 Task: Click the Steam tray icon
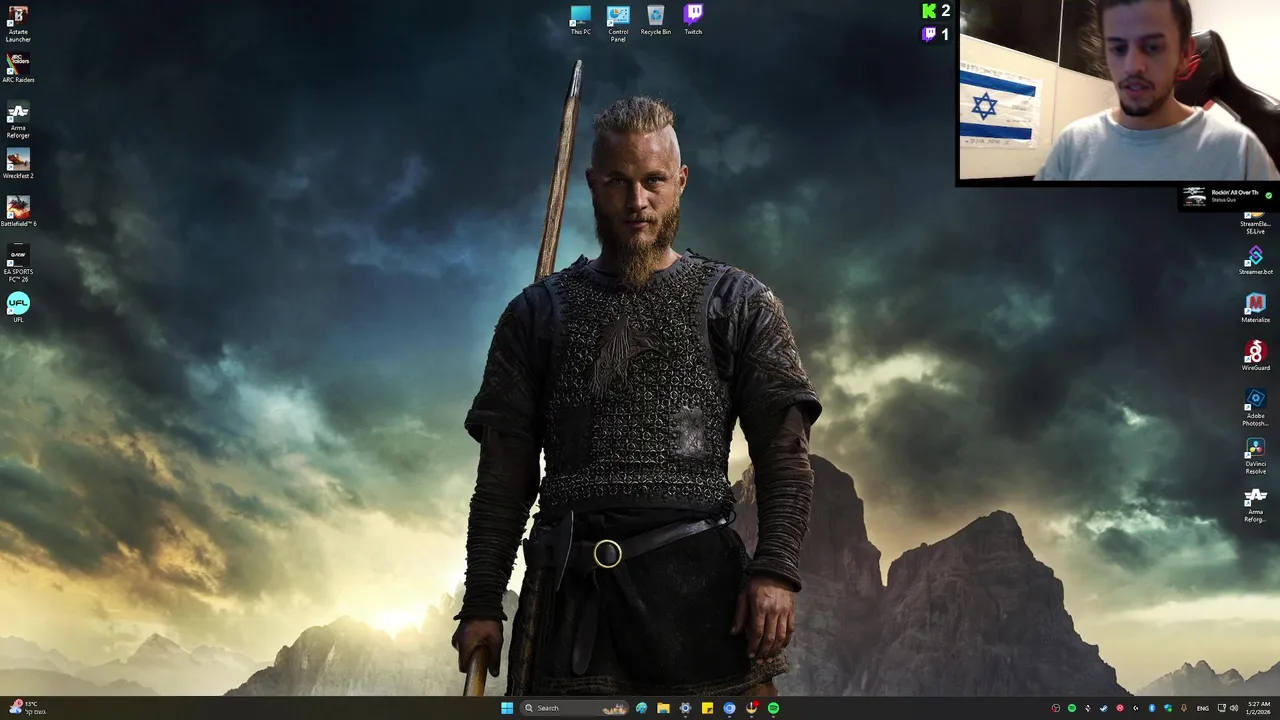coord(1104,708)
